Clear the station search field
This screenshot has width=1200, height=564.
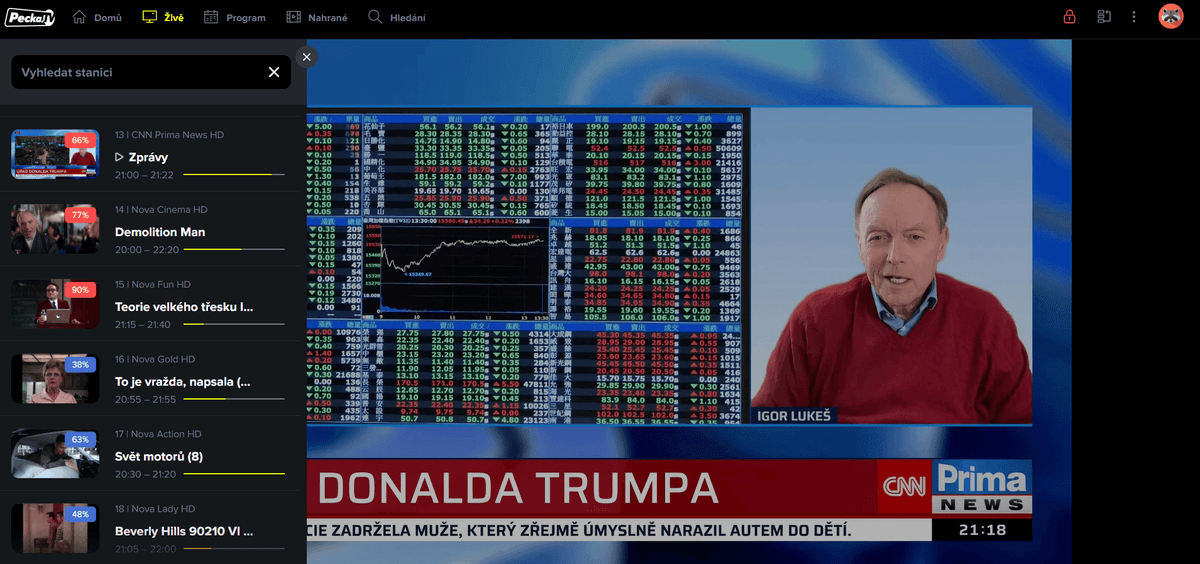[274, 72]
